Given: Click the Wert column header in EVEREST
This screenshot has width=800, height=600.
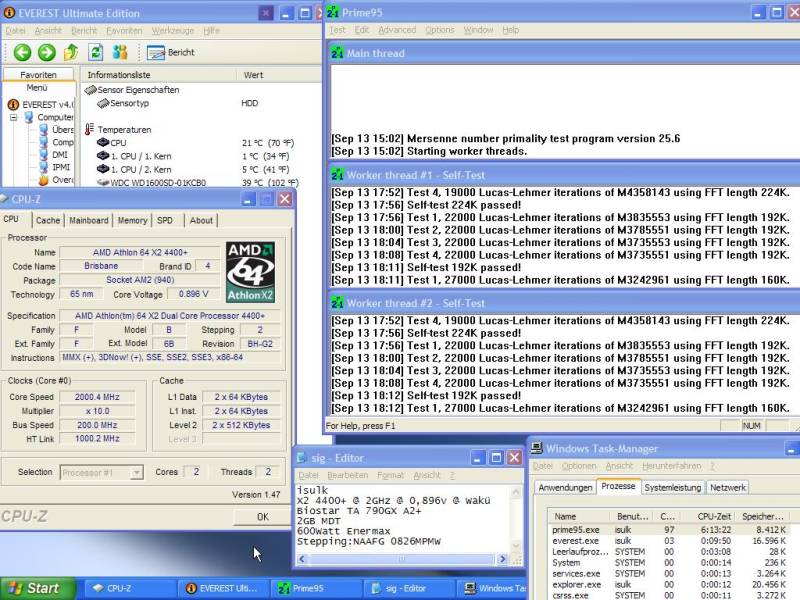Looking at the screenshot, I should pyautogui.click(x=279, y=75).
